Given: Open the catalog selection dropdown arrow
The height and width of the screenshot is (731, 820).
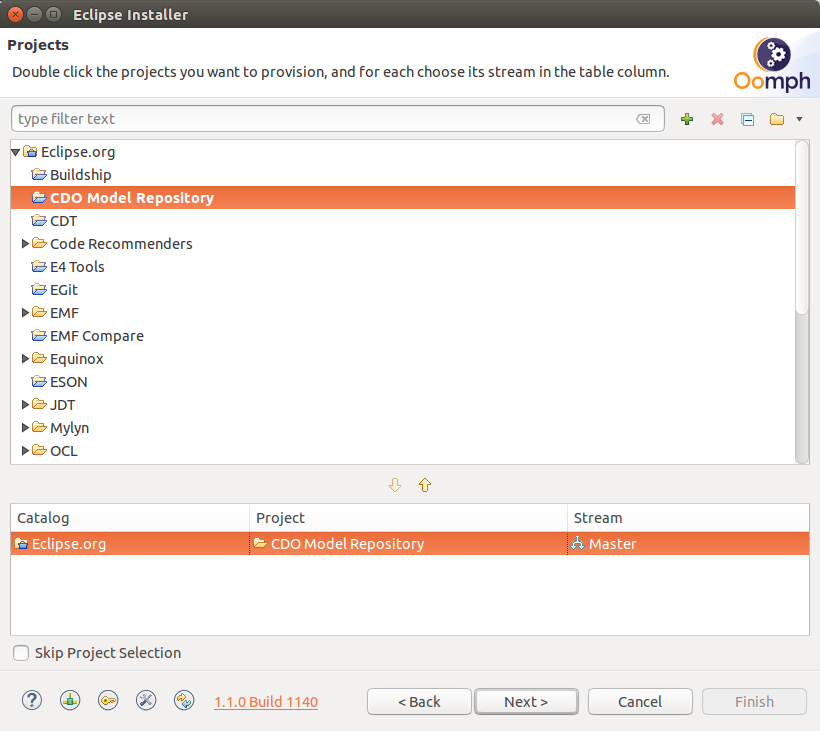Looking at the screenshot, I should [x=799, y=119].
